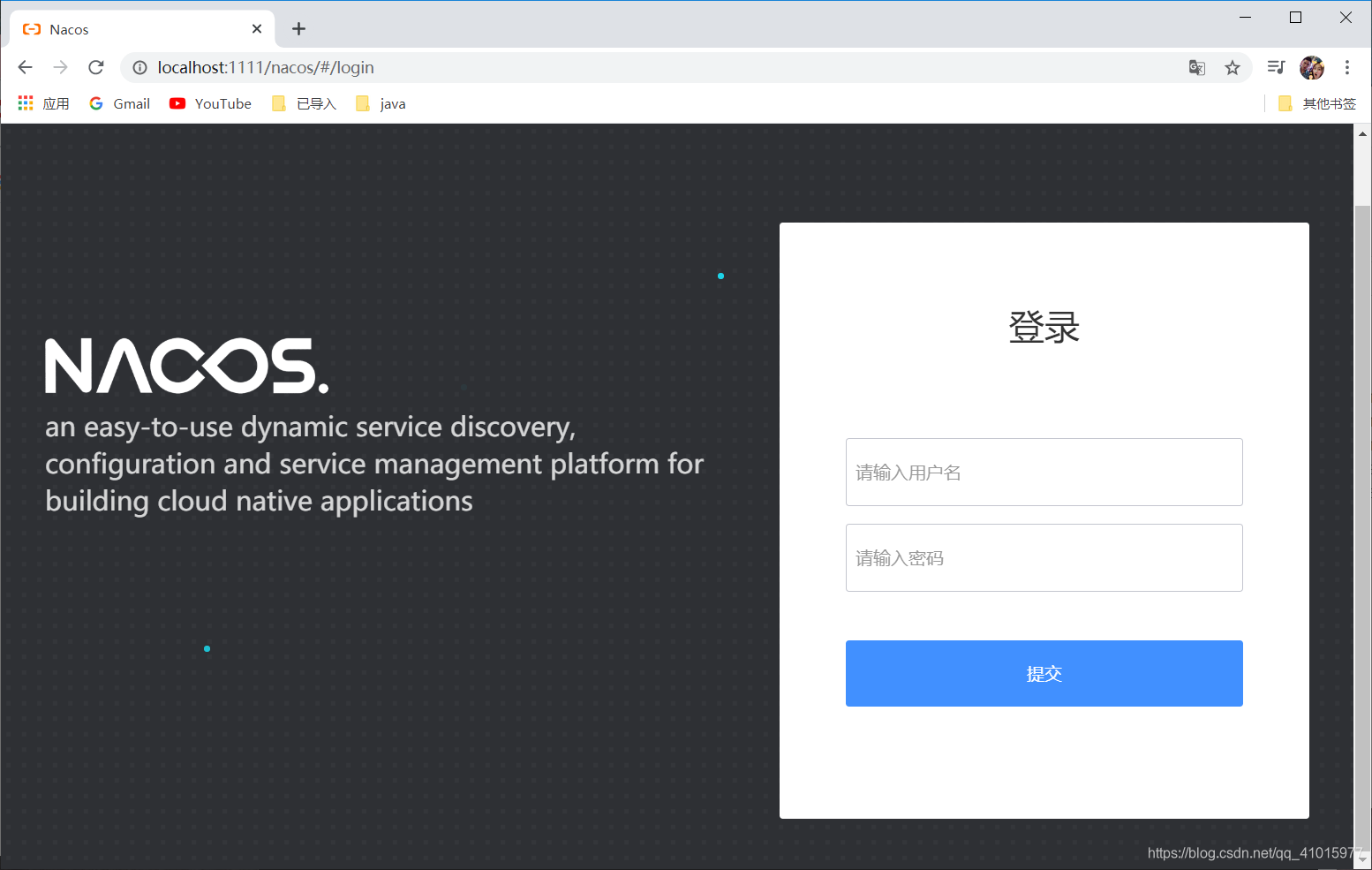
Task: Click the browser forward arrow
Action: click(x=60, y=67)
